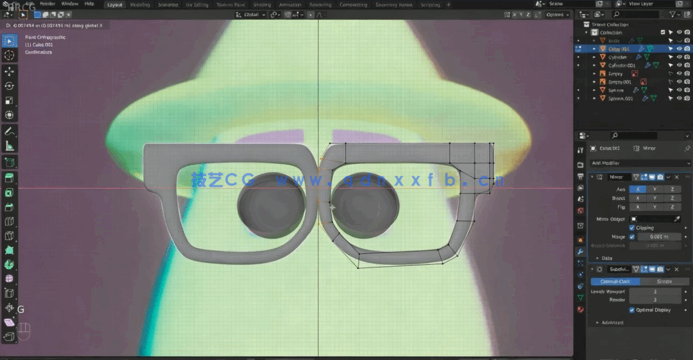Select the Select Box tool
693x360 pixels.
click(9, 41)
